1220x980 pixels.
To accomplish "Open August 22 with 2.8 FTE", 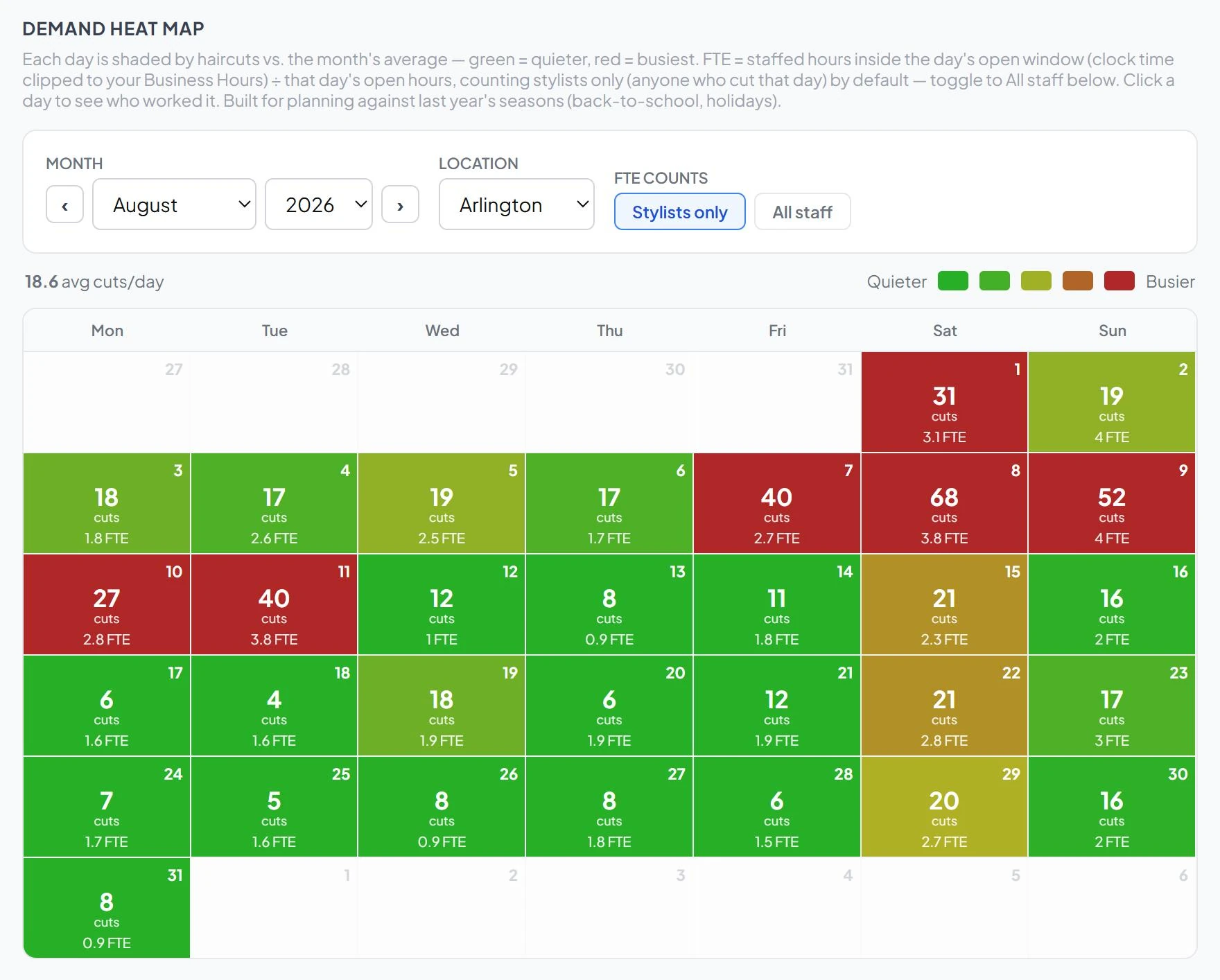I will [x=944, y=706].
